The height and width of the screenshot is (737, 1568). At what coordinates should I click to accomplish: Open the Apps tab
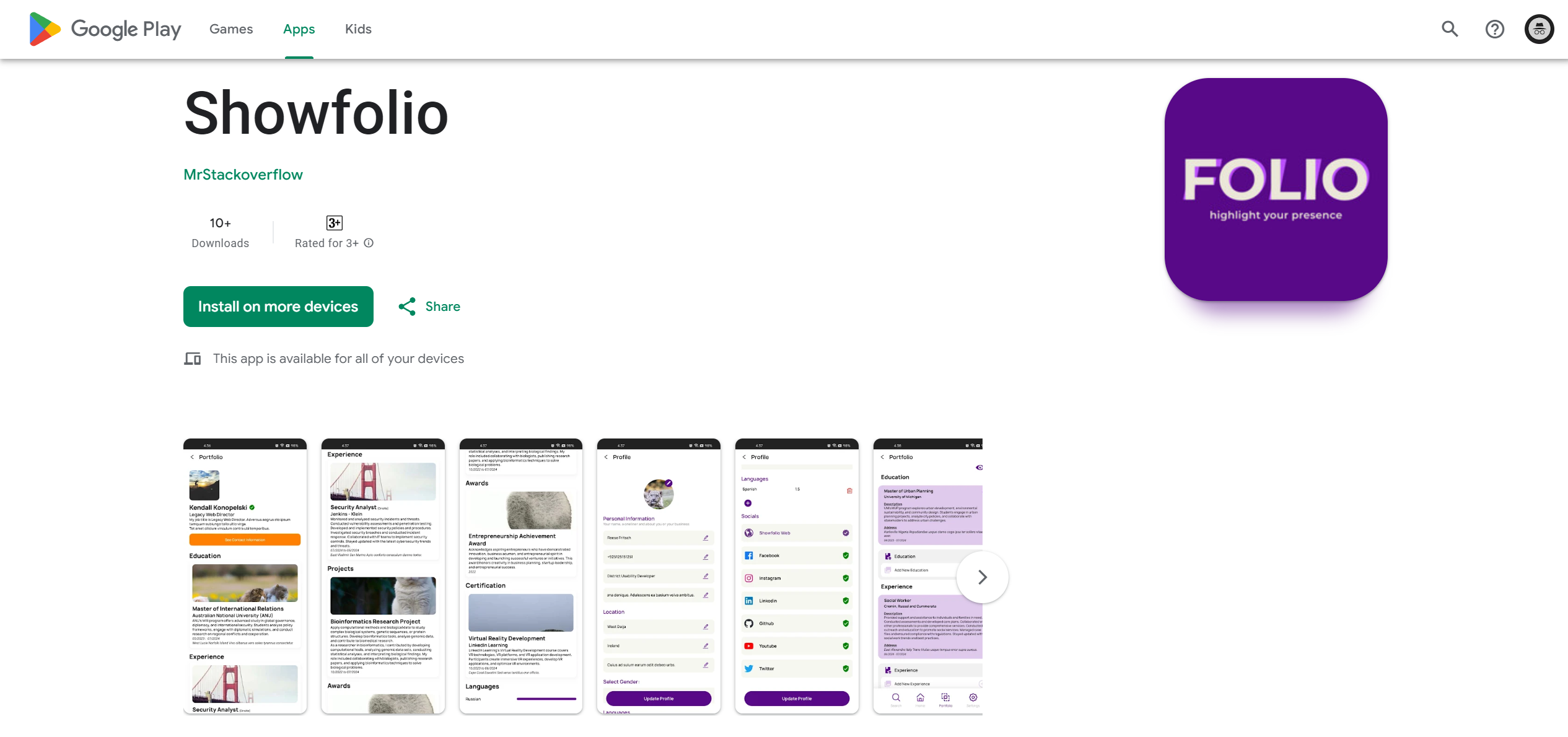299,29
